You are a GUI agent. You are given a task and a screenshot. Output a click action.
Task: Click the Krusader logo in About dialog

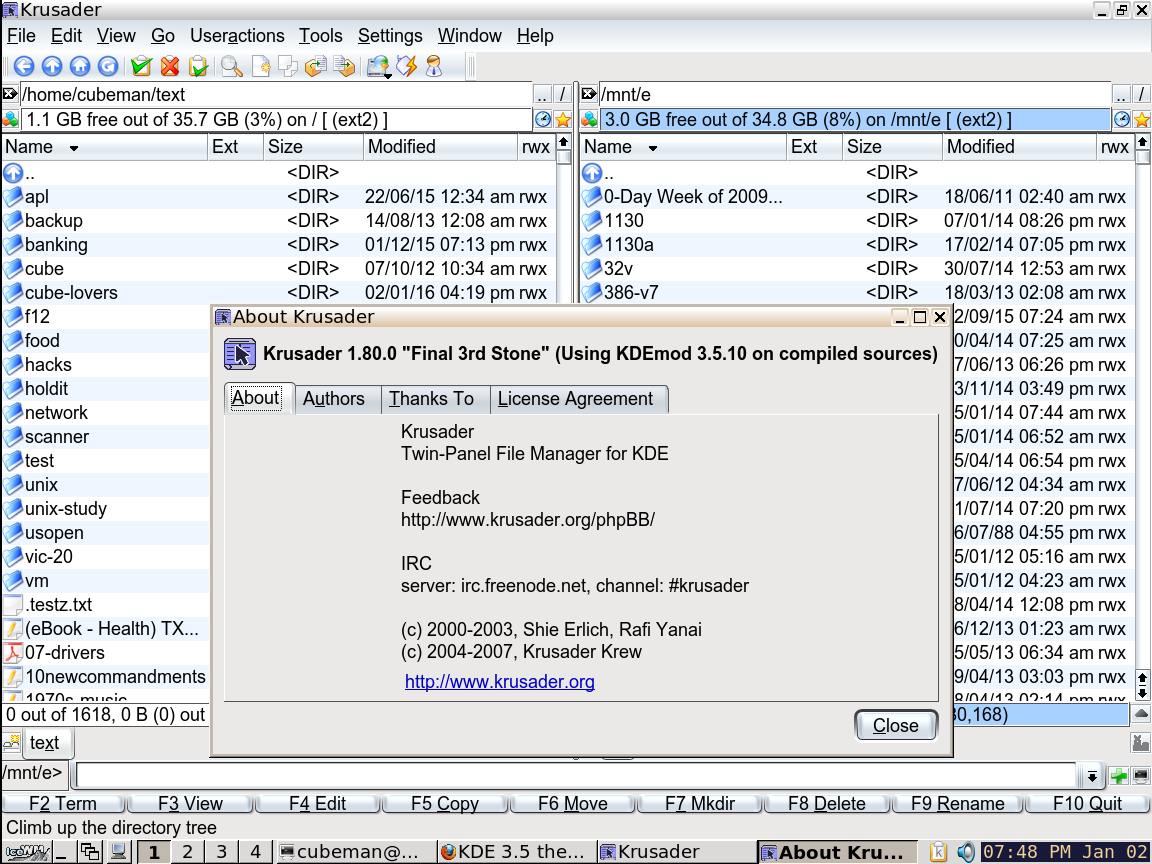(x=240, y=354)
